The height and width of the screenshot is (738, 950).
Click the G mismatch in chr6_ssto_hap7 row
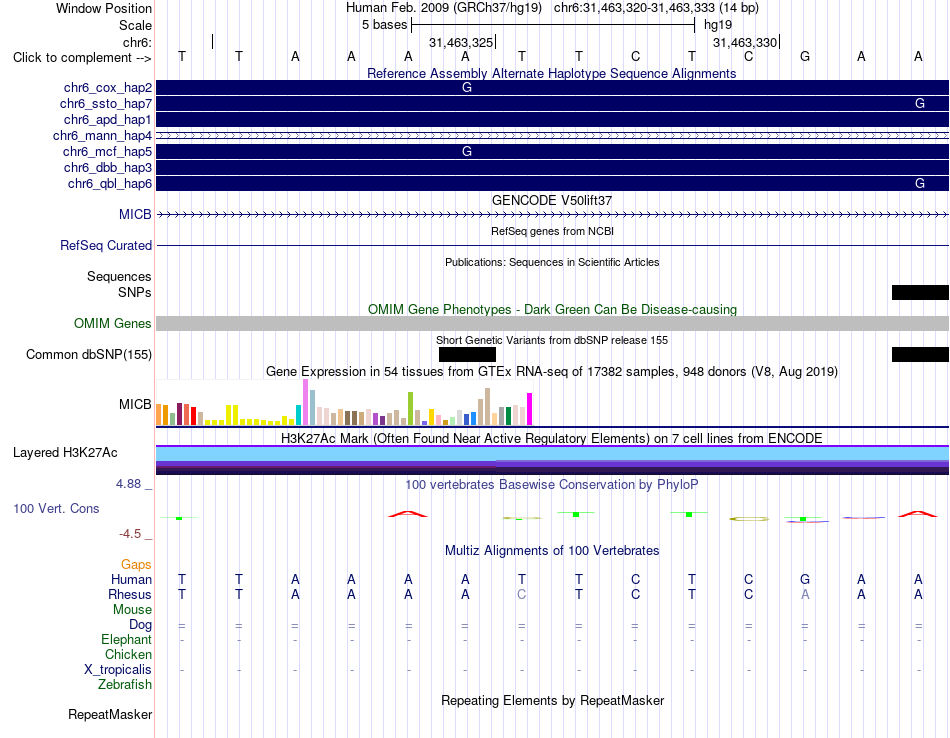920,104
